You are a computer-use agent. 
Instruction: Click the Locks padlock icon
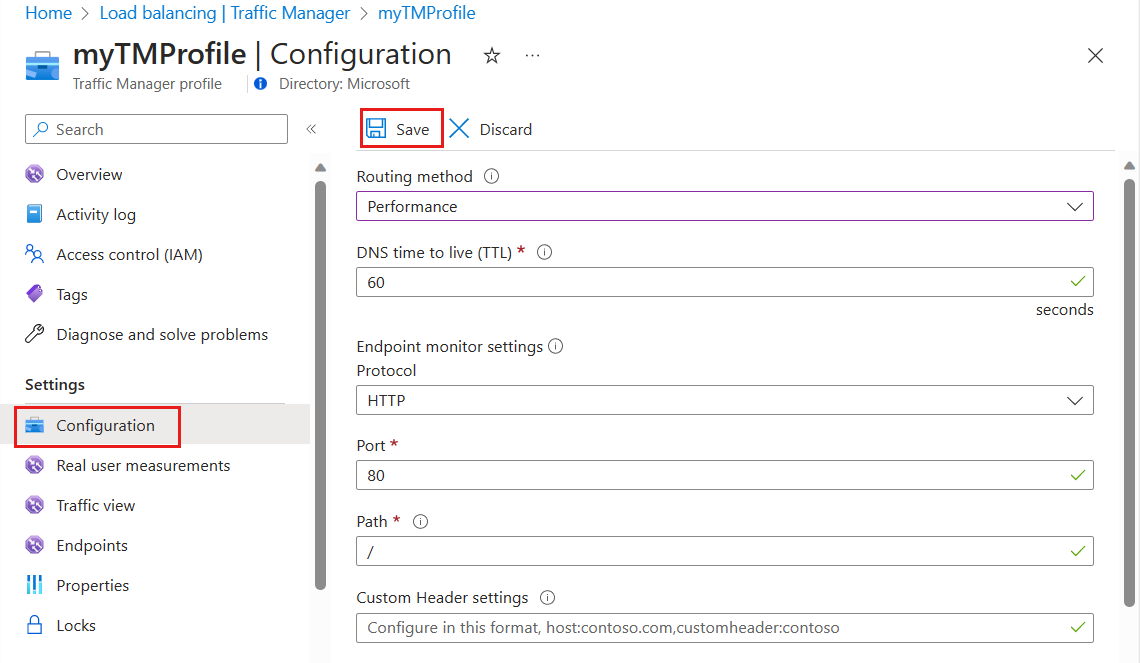pyautogui.click(x=34, y=624)
